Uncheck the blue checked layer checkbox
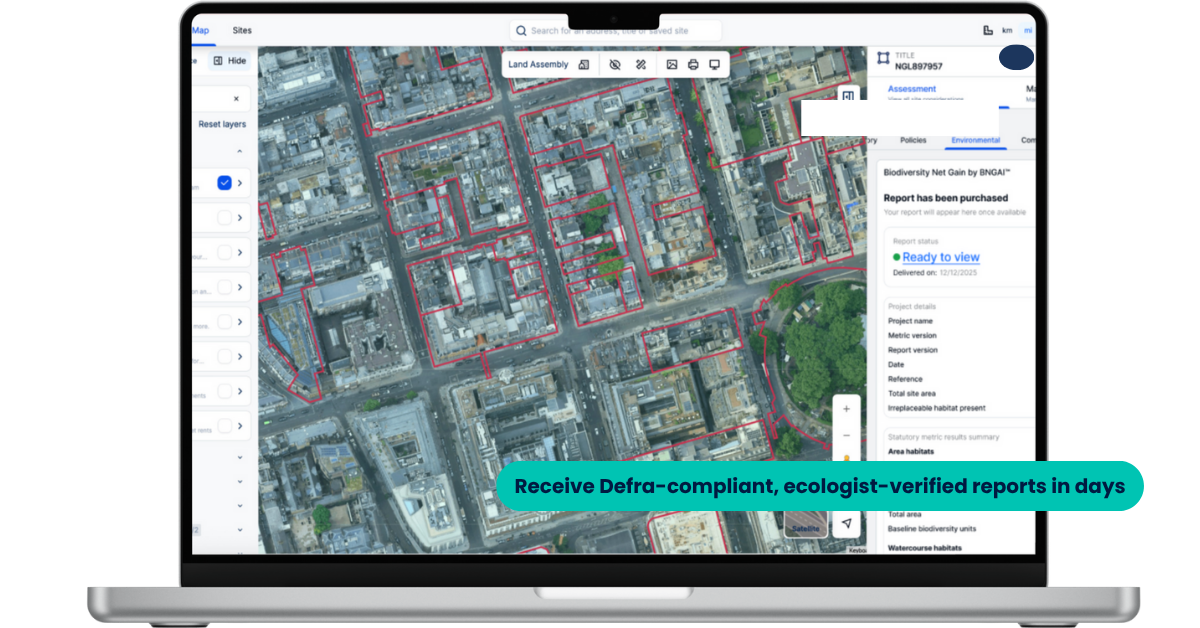This screenshot has height=628, width=1200. [224, 183]
